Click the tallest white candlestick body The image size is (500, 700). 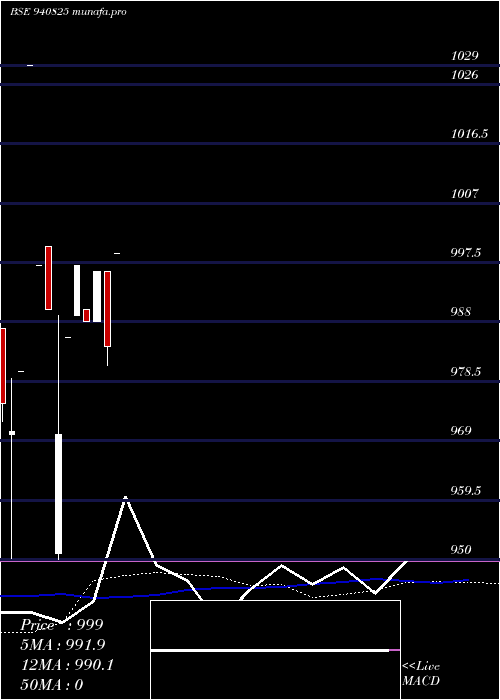pos(58,494)
